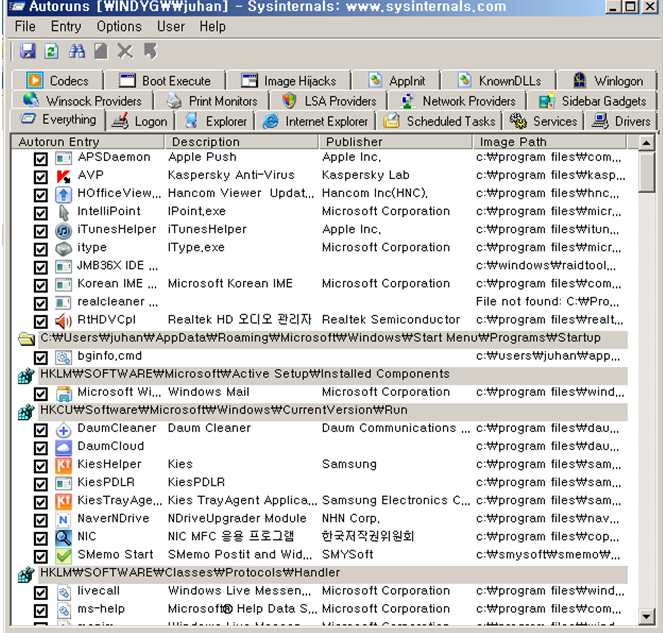This screenshot has width=663, height=633.
Task: Toggle the bginfo.cmd checkbox
Action: coord(41,358)
